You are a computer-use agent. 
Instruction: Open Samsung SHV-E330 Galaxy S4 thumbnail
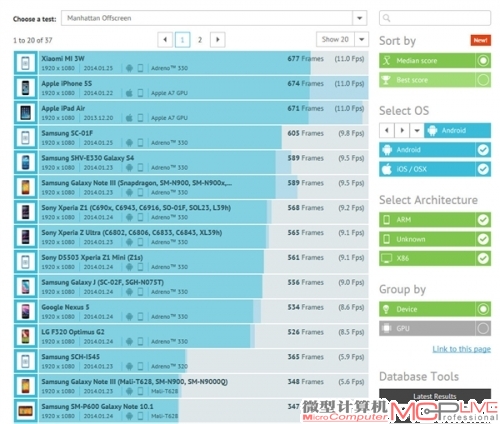click(x=25, y=162)
